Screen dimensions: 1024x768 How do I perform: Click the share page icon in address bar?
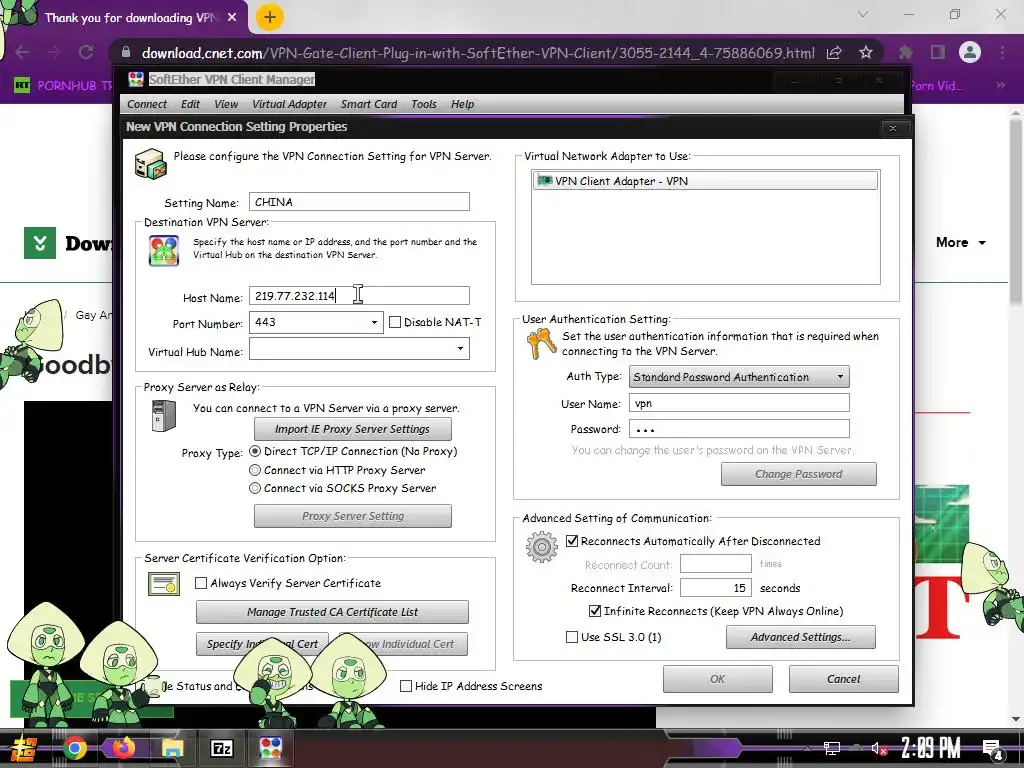click(x=834, y=52)
